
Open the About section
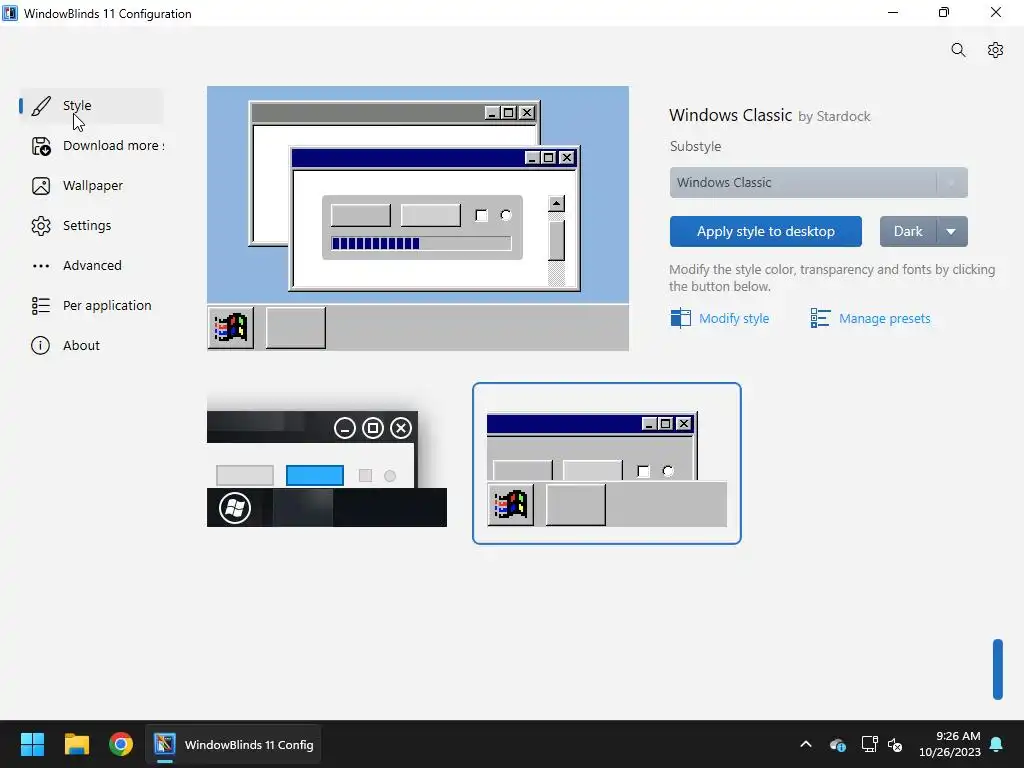[x=91, y=345]
